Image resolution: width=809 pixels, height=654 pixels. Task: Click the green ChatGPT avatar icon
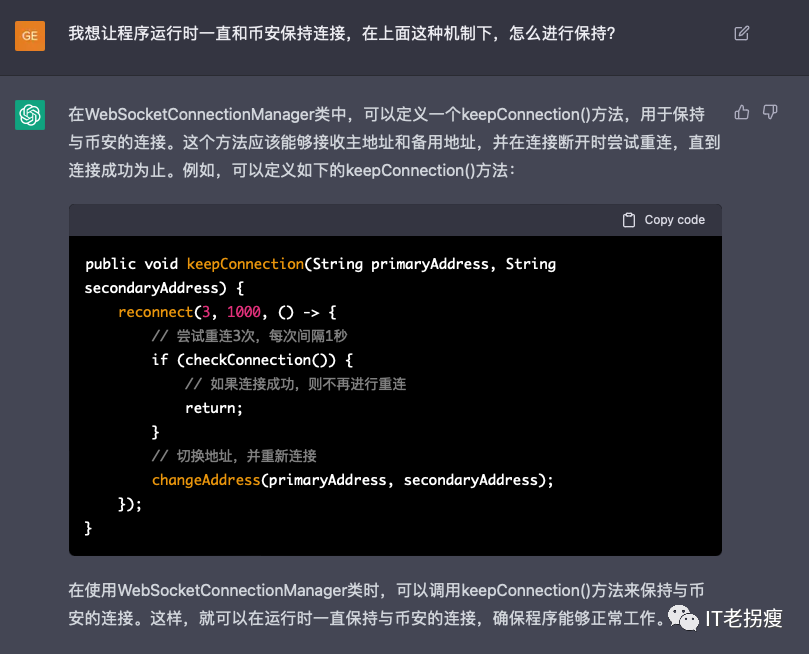point(30,115)
